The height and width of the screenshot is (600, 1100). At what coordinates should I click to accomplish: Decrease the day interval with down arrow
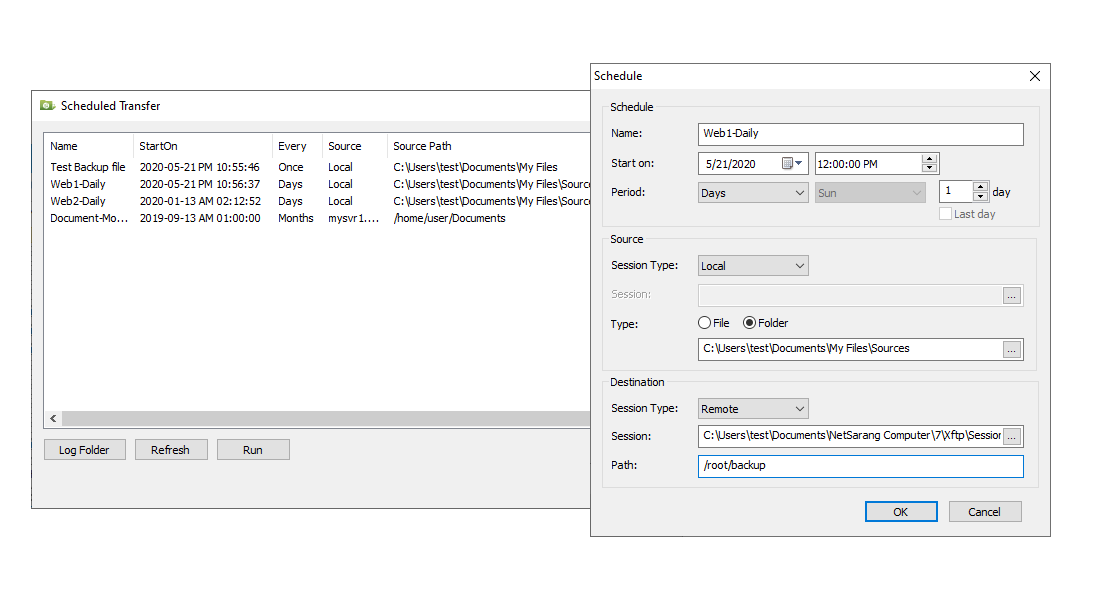point(980,196)
